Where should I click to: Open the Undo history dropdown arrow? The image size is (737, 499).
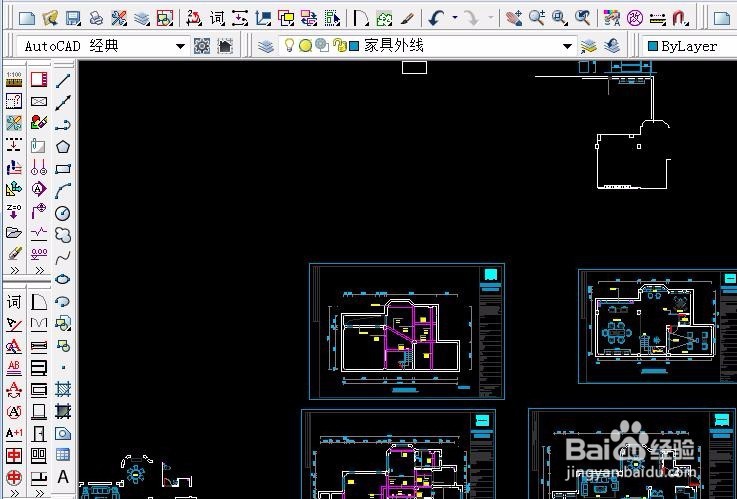click(x=455, y=18)
